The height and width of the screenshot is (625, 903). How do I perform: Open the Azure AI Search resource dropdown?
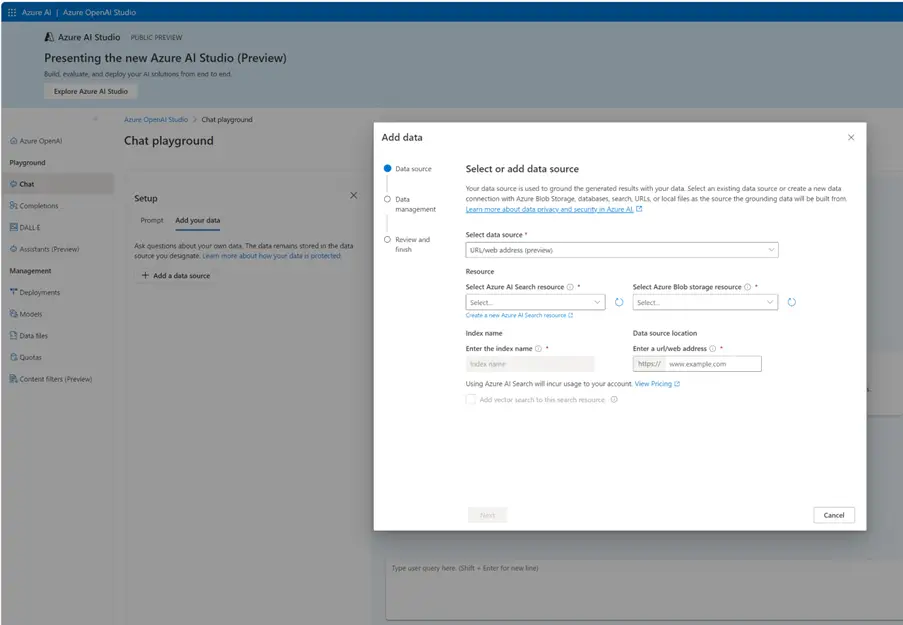click(x=536, y=302)
